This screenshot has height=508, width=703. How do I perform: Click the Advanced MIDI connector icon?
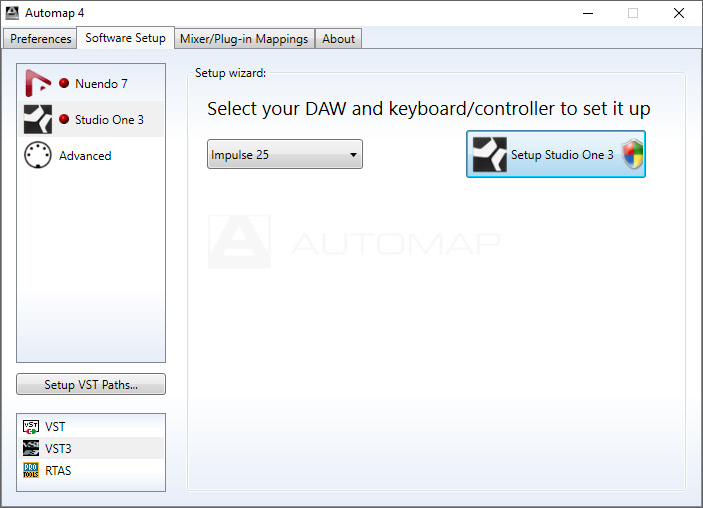click(x=38, y=156)
